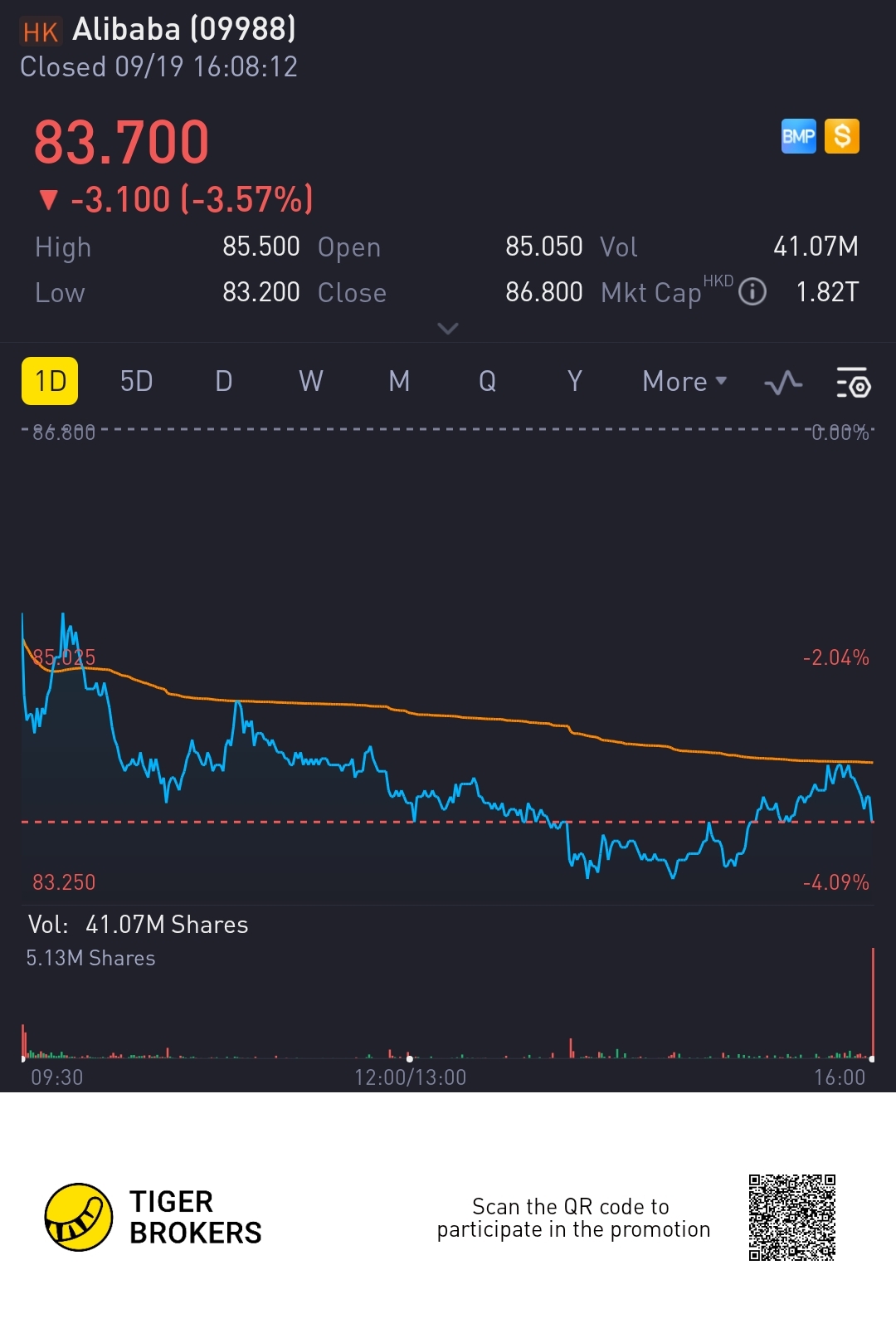The image size is (896, 1343).
Task: Select weekly W chart tab
Action: coord(311,381)
